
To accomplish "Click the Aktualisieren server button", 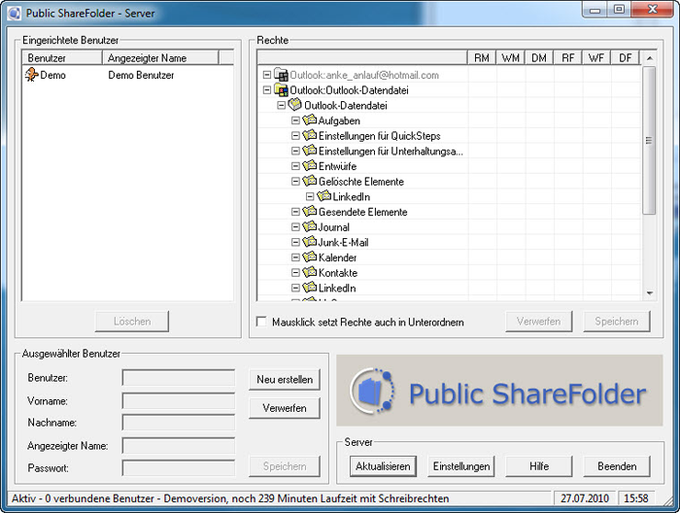I will pyautogui.click(x=383, y=466).
